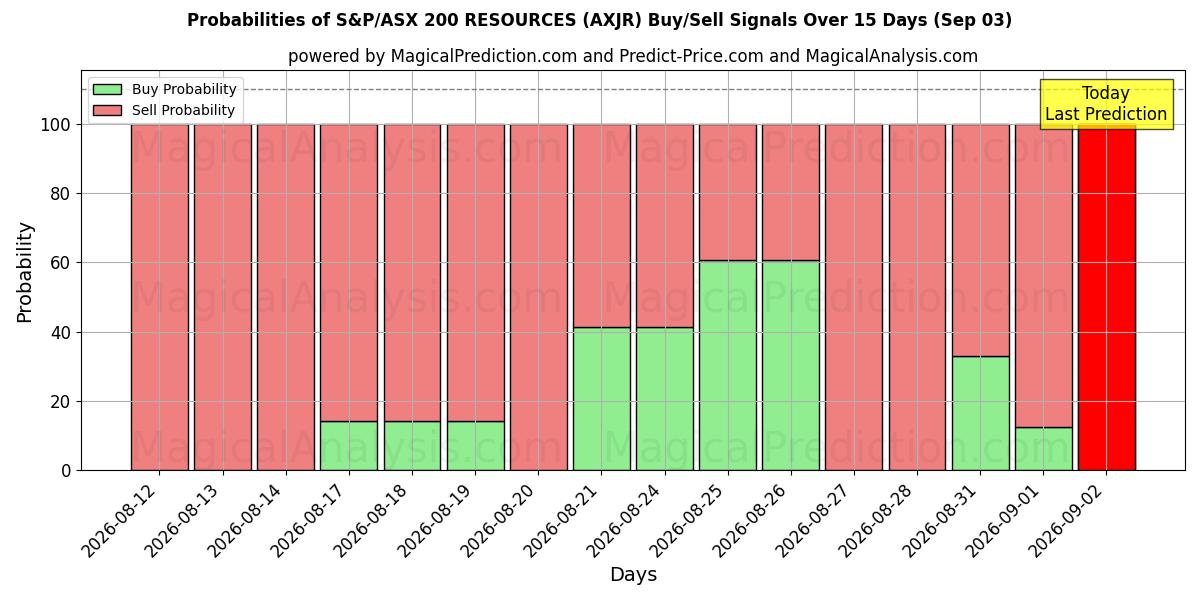Click the green buy segment for 2026-08-24
The image size is (1200, 600).
click(x=665, y=399)
